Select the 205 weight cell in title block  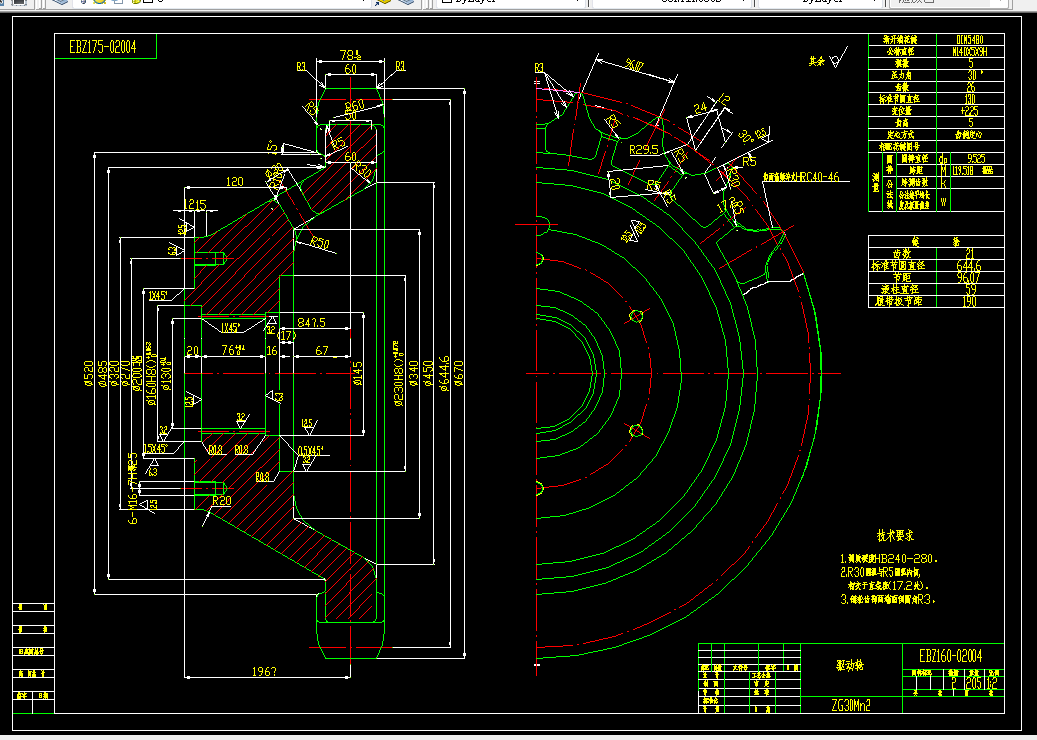(x=974, y=683)
